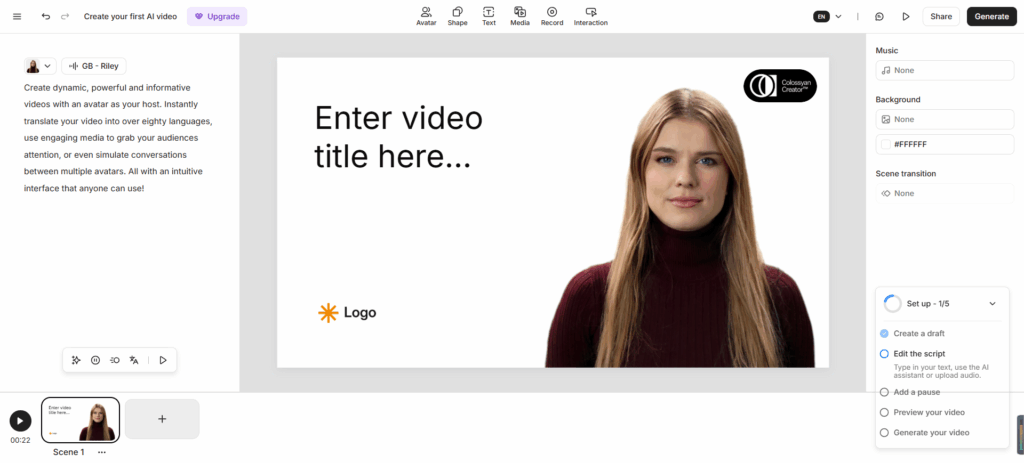Change the GB - Riley voice
Screen dimensions: 1024x463
(94, 66)
